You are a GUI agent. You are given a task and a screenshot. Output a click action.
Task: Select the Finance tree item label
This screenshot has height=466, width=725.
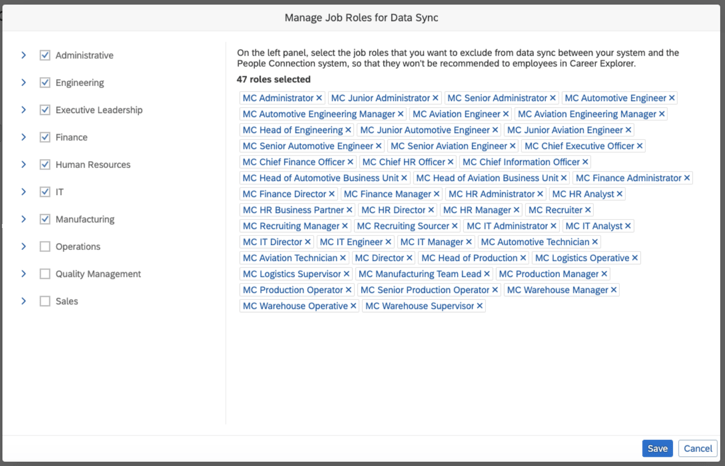(71, 137)
